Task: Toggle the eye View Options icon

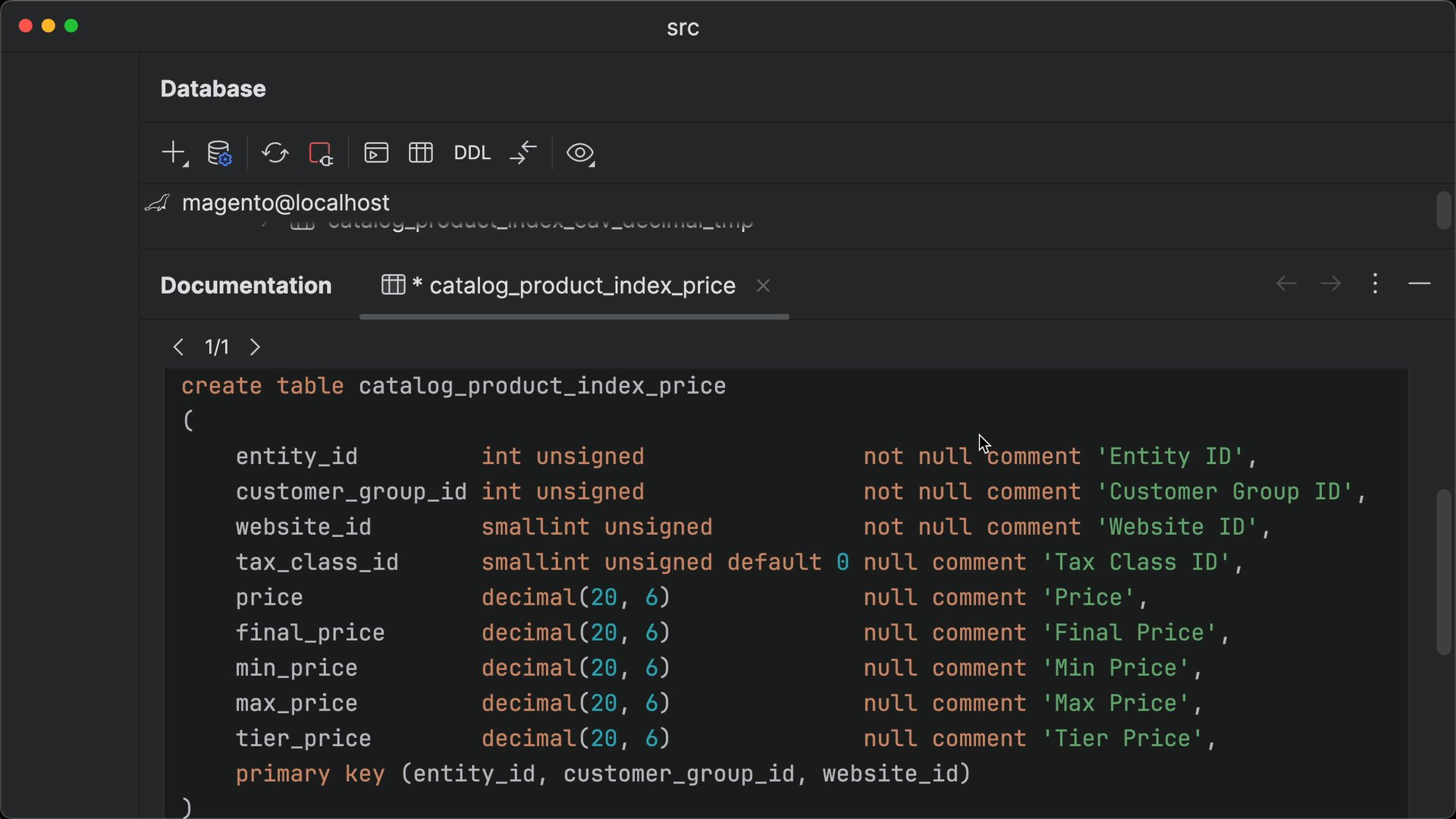Action: coord(581,153)
